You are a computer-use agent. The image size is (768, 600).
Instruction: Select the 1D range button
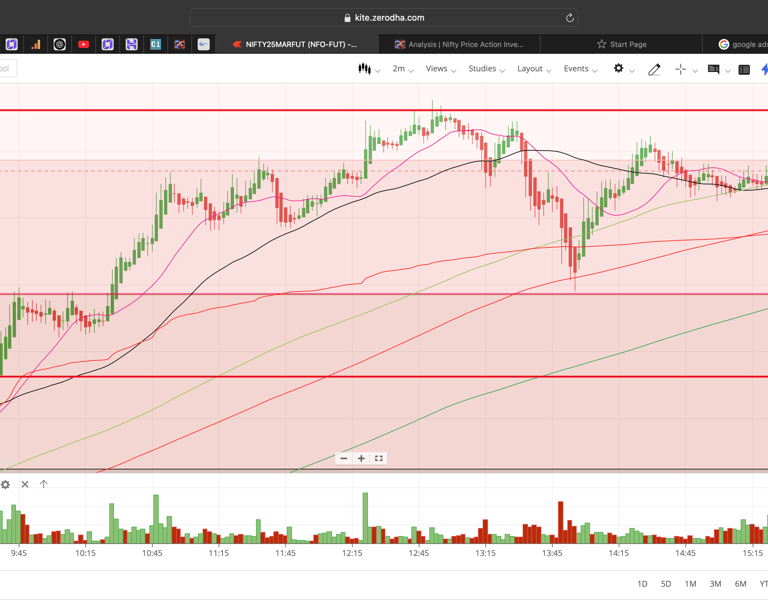pyautogui.click(x=642, y=584)
